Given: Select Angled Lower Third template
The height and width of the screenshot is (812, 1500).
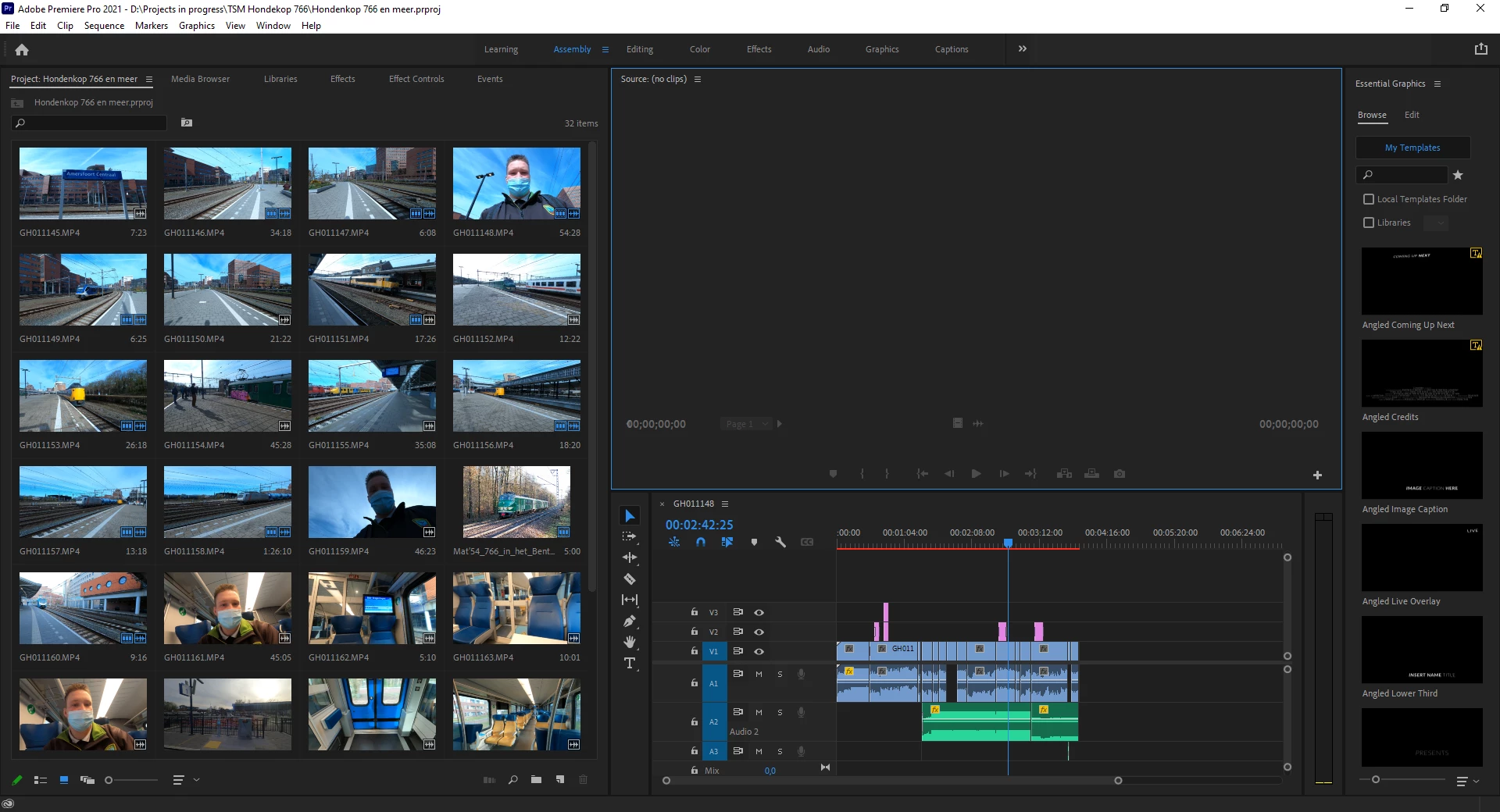Looking at the screenshot, I should (x=1422, y=650).
